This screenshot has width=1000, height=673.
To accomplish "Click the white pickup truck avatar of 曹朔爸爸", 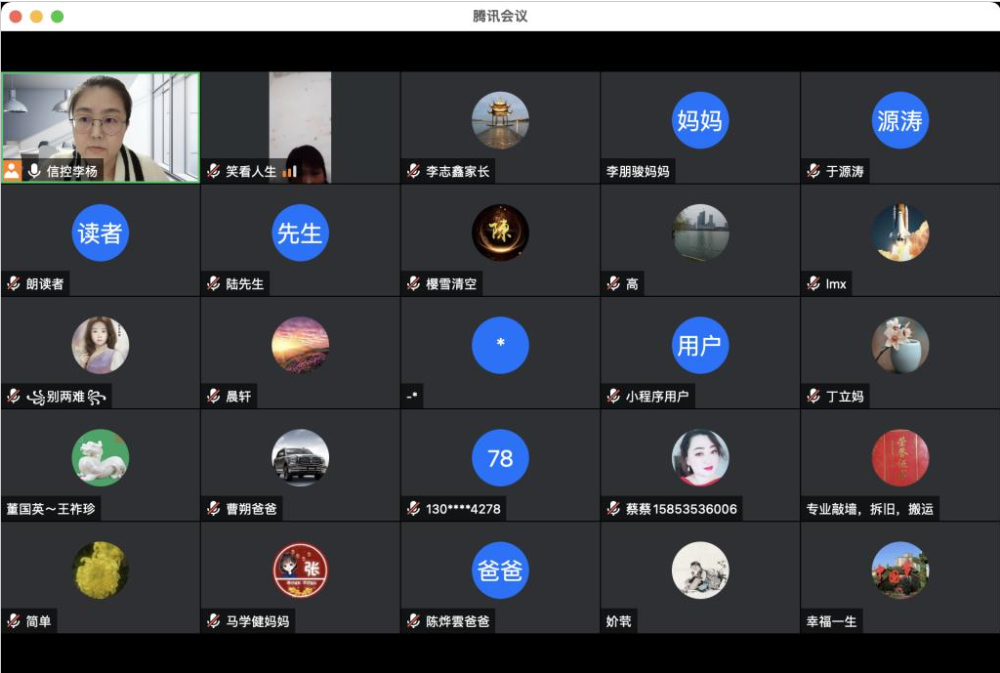I will [x=300, y=458].
